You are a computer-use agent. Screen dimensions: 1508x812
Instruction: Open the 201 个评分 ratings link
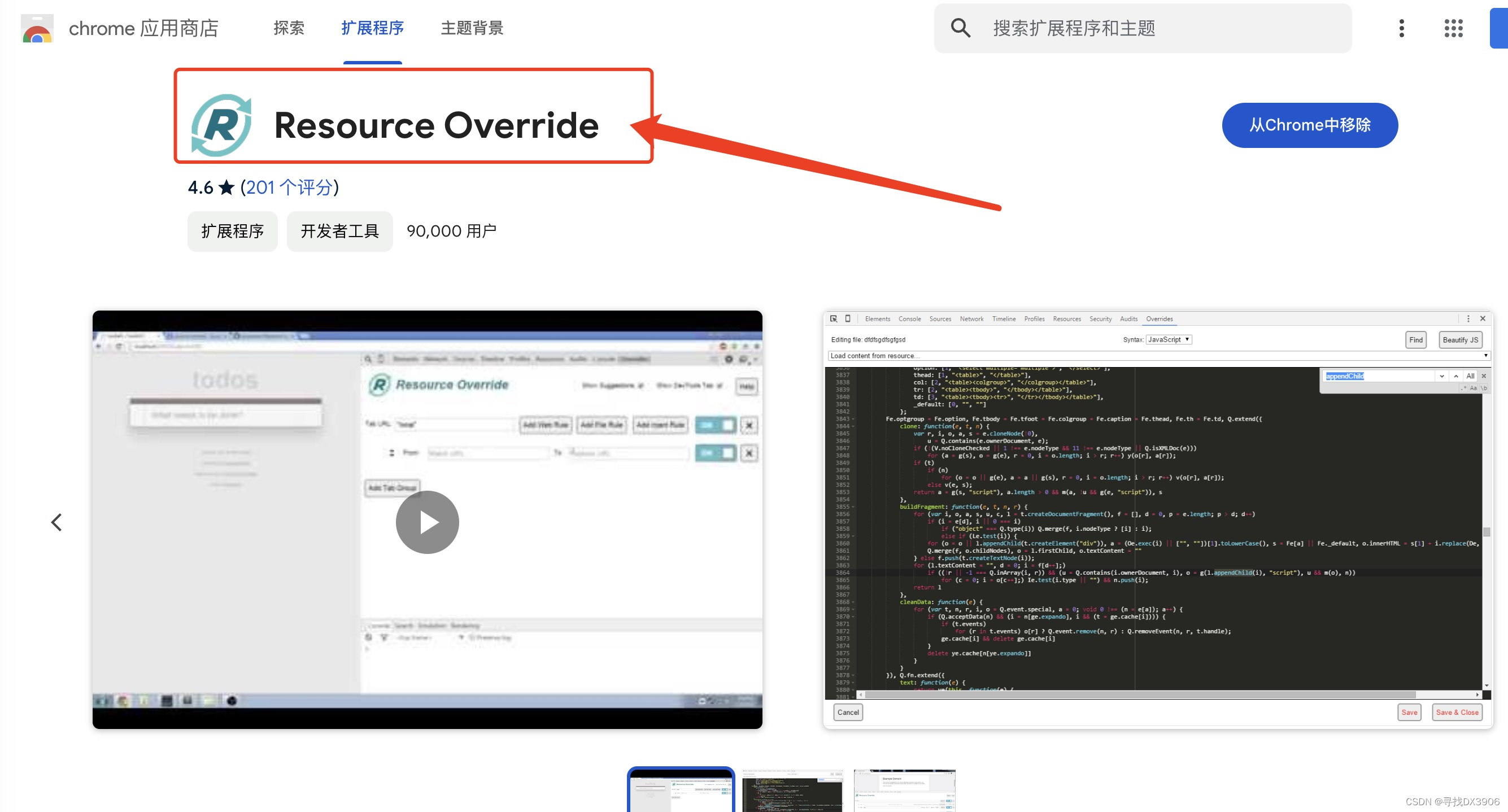point(289,187)
